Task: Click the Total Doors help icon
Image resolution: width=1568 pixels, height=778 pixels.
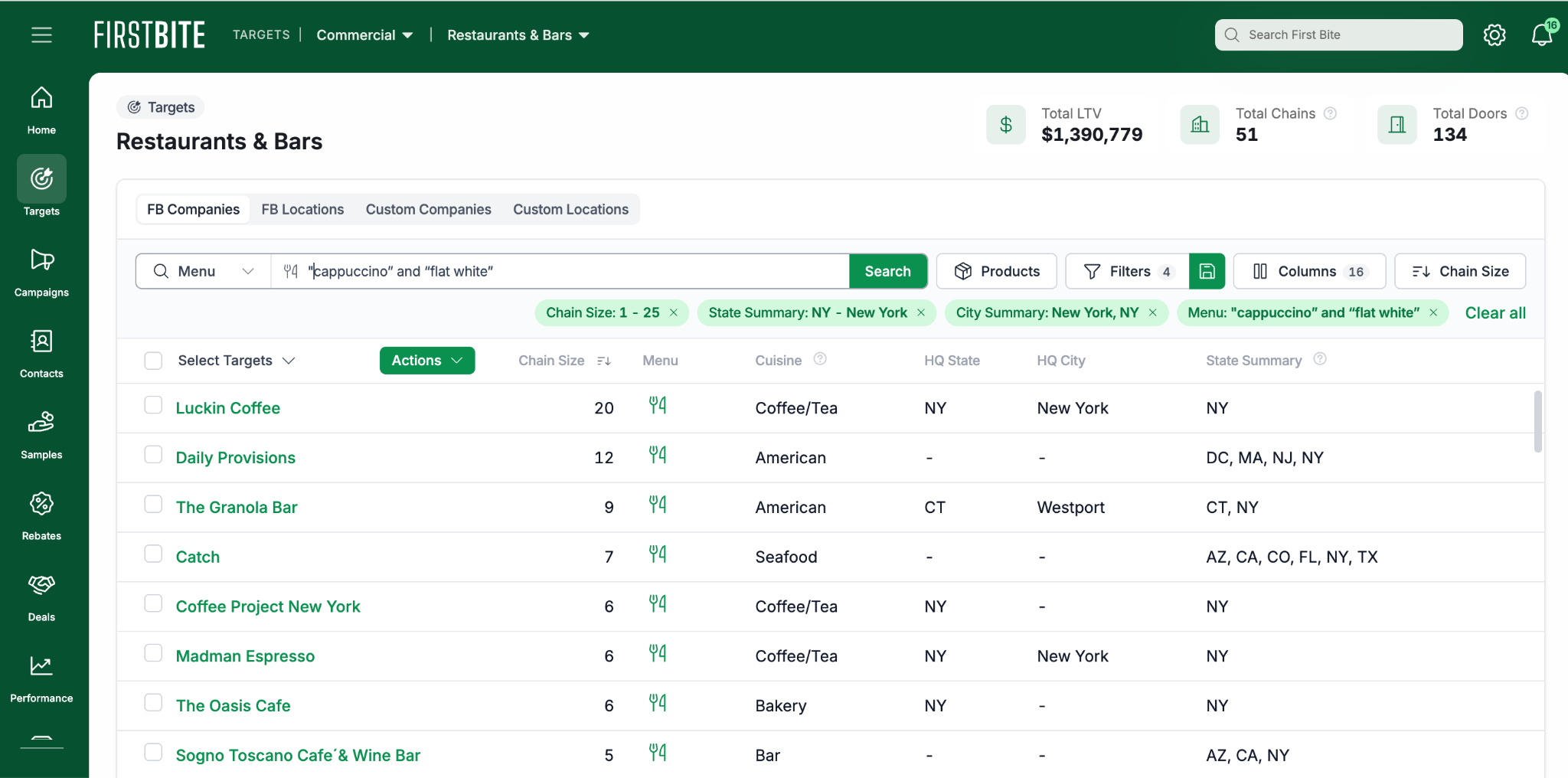Action: click(x=1522, y=113)
